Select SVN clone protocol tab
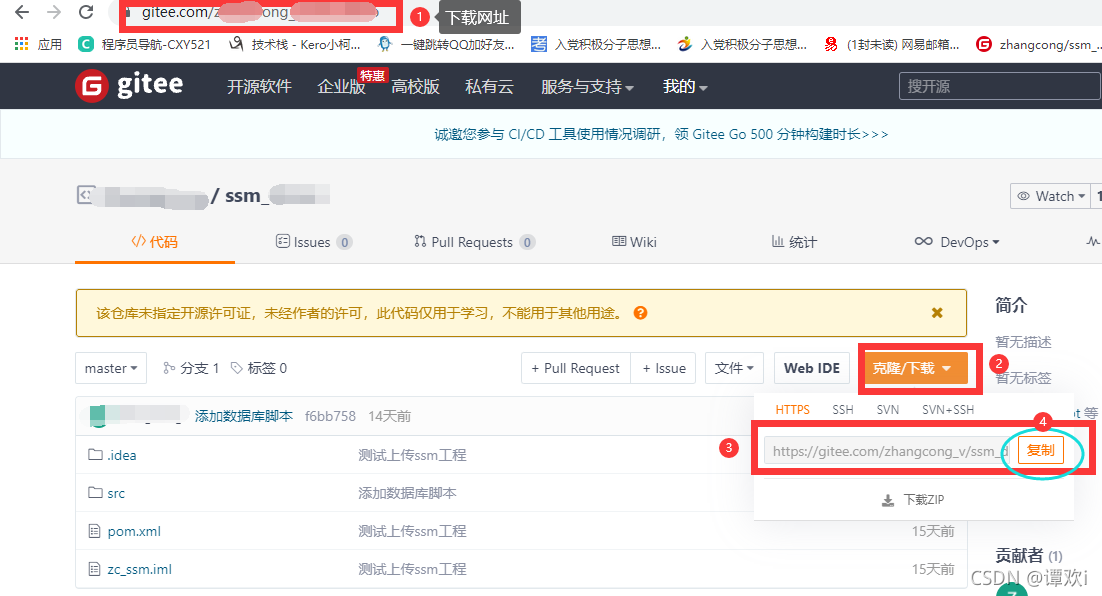The width and height of the screenshot is (1102, 596). tap(888, 410)
